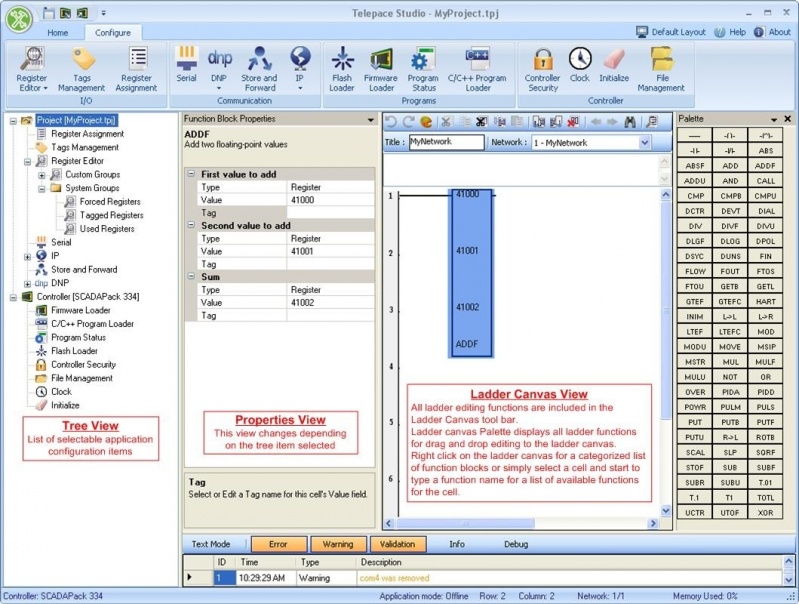The image size is (799, 604).
Task: Expand the DNP tree node
Action: click(x=28, y=284)
